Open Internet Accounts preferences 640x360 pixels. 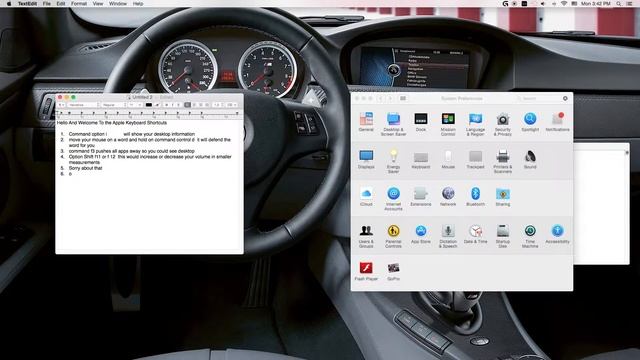[x=393, y=198]
